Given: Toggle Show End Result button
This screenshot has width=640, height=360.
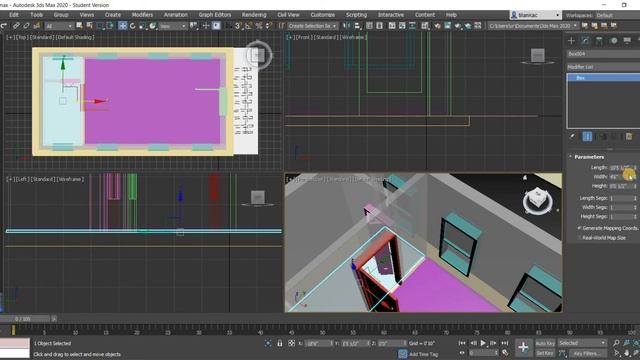Looking at the screenshot, I should point(587,136).
